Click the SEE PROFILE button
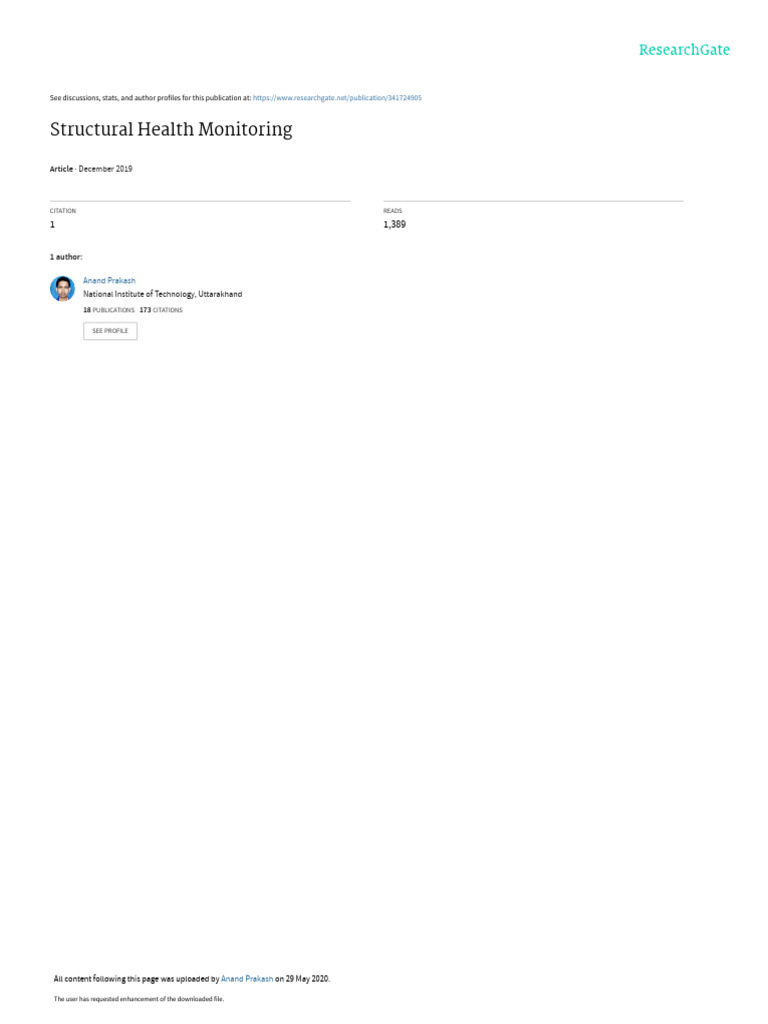The height and width of the screenshot is (1024, 768). point(110,331)
